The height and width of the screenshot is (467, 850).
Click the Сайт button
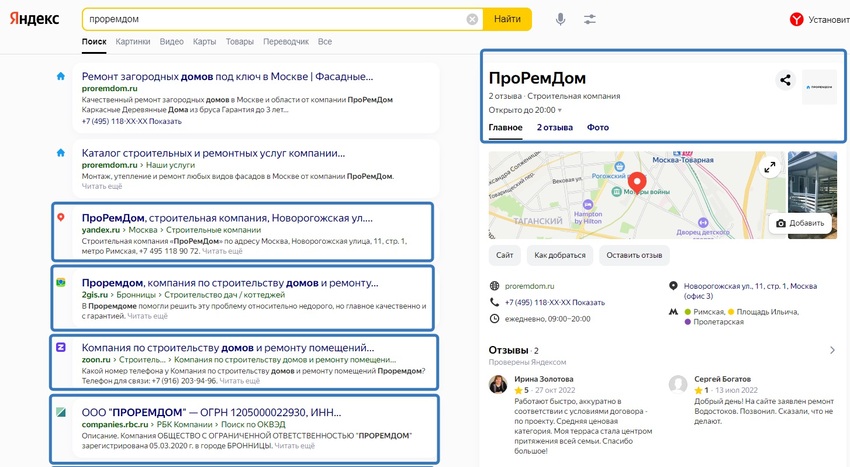[x=505, y=255]
